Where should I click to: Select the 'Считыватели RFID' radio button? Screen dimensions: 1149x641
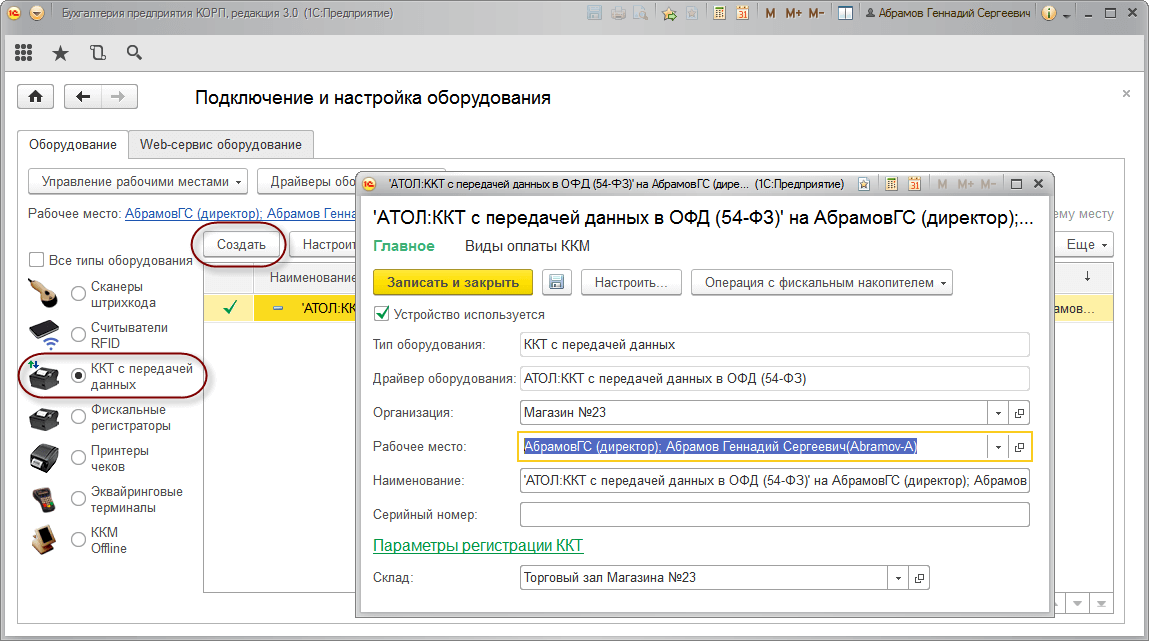click(78, 335)
